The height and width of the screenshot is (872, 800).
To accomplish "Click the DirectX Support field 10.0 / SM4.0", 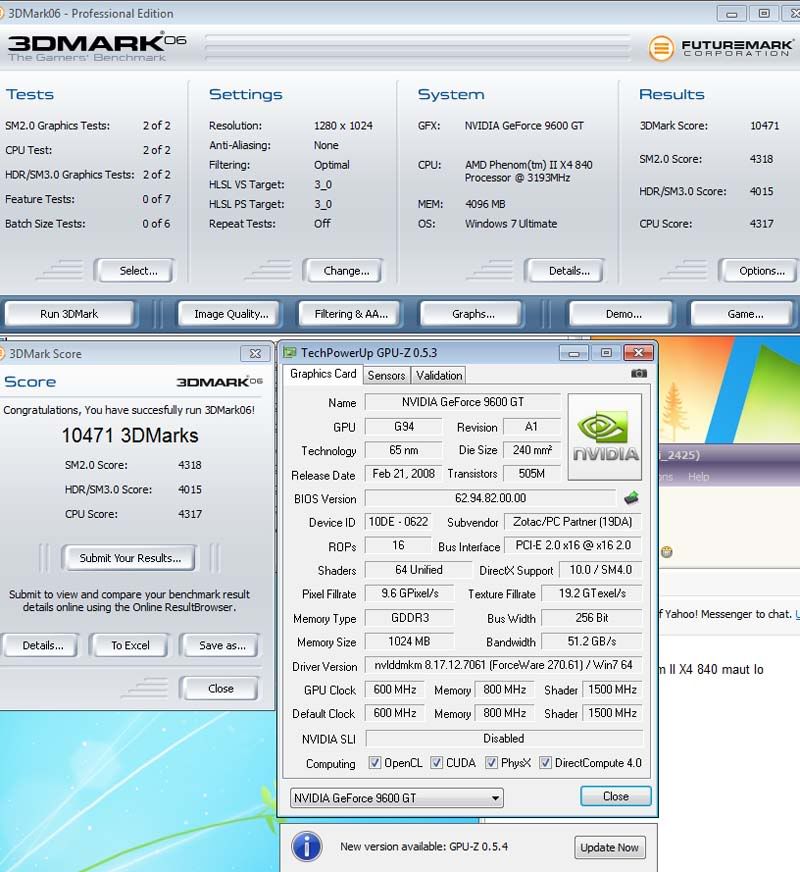I will 600,569.
